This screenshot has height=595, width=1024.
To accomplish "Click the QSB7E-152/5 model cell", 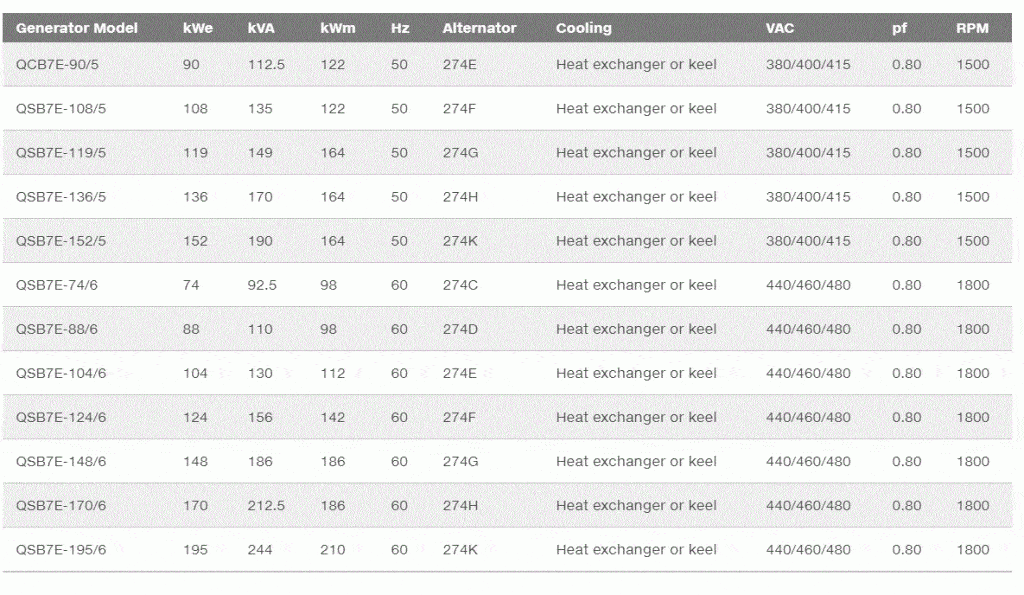I will pos(61,241).
